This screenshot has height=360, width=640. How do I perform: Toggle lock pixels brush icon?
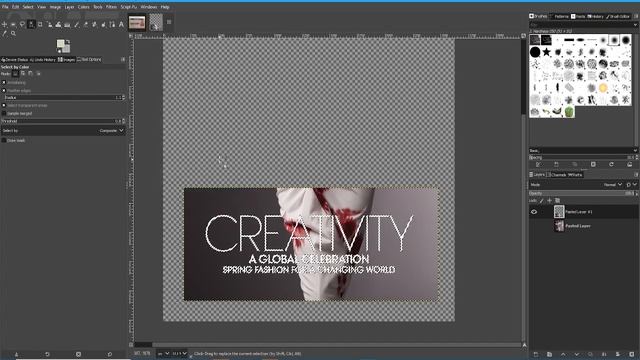tap(542, 200)
